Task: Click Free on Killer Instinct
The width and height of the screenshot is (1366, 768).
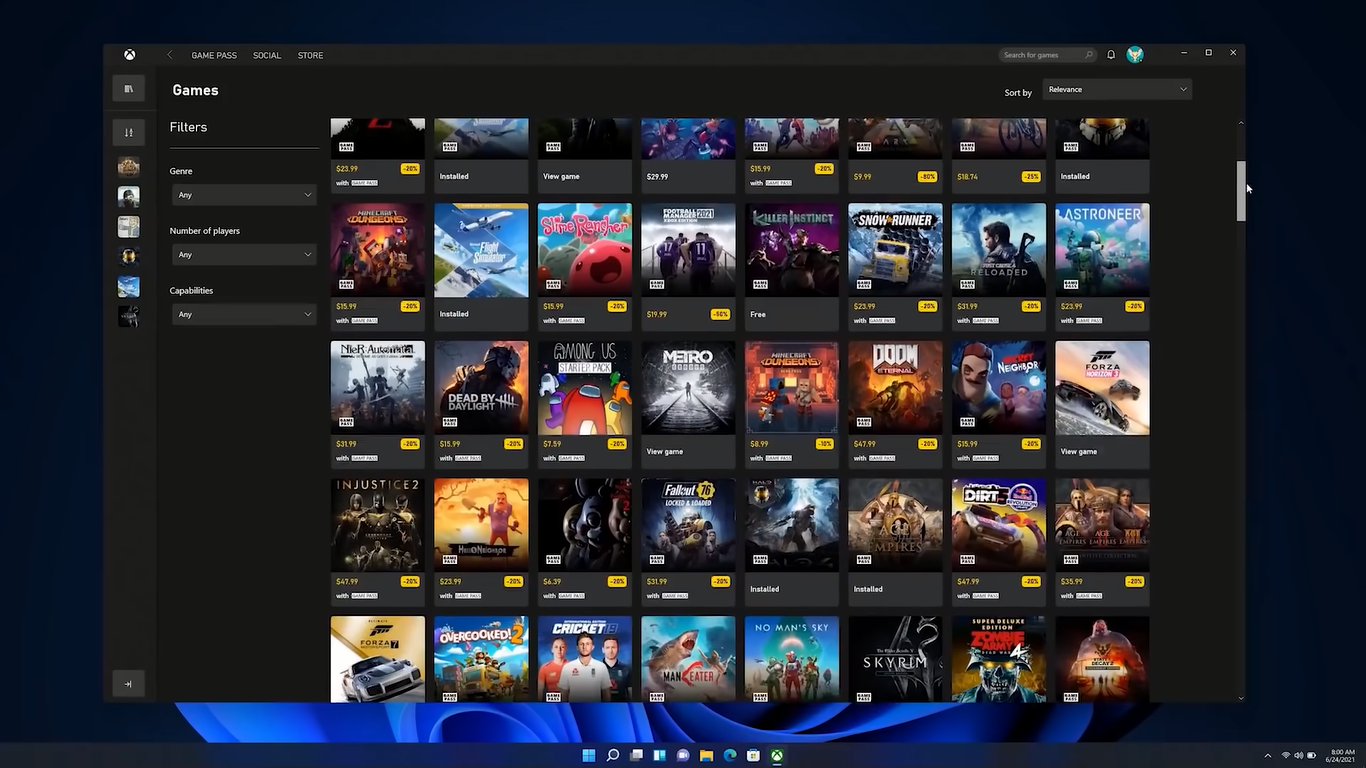Action: click(758, 314)
